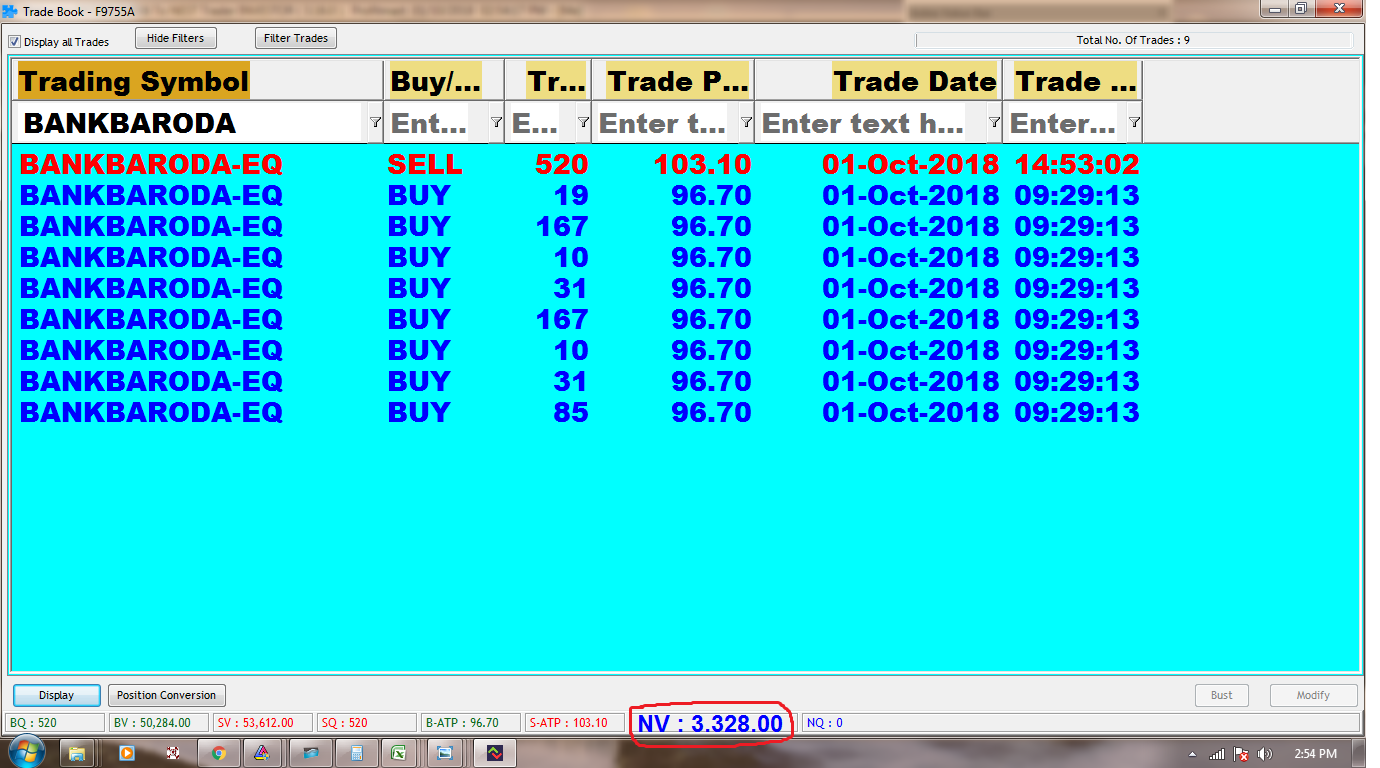Sort by Trade Quantity column header

point(548,81)
